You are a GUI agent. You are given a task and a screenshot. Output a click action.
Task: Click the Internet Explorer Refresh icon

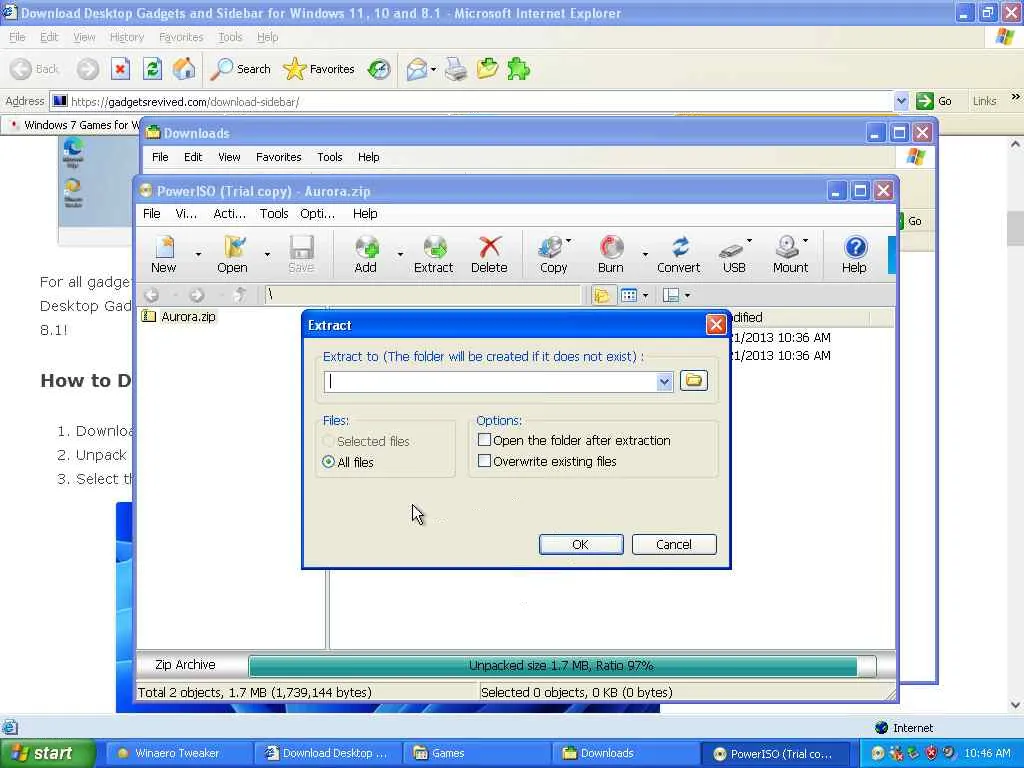tap(153, 69)
